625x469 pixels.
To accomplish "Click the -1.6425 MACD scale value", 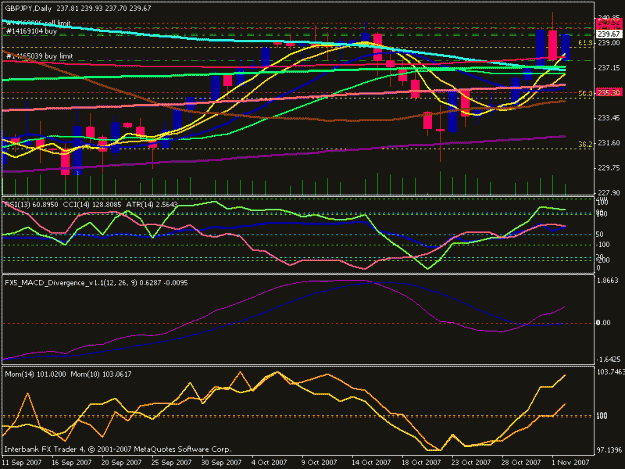I will [x=609, y=359].
